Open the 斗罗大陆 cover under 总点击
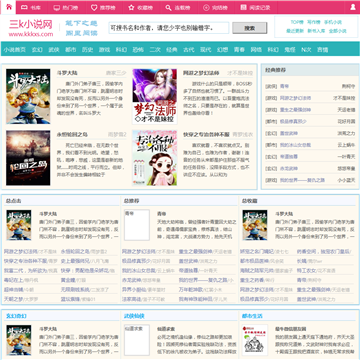Image resolution: width=360 pixels, height=360 pixels. point(19,225)
